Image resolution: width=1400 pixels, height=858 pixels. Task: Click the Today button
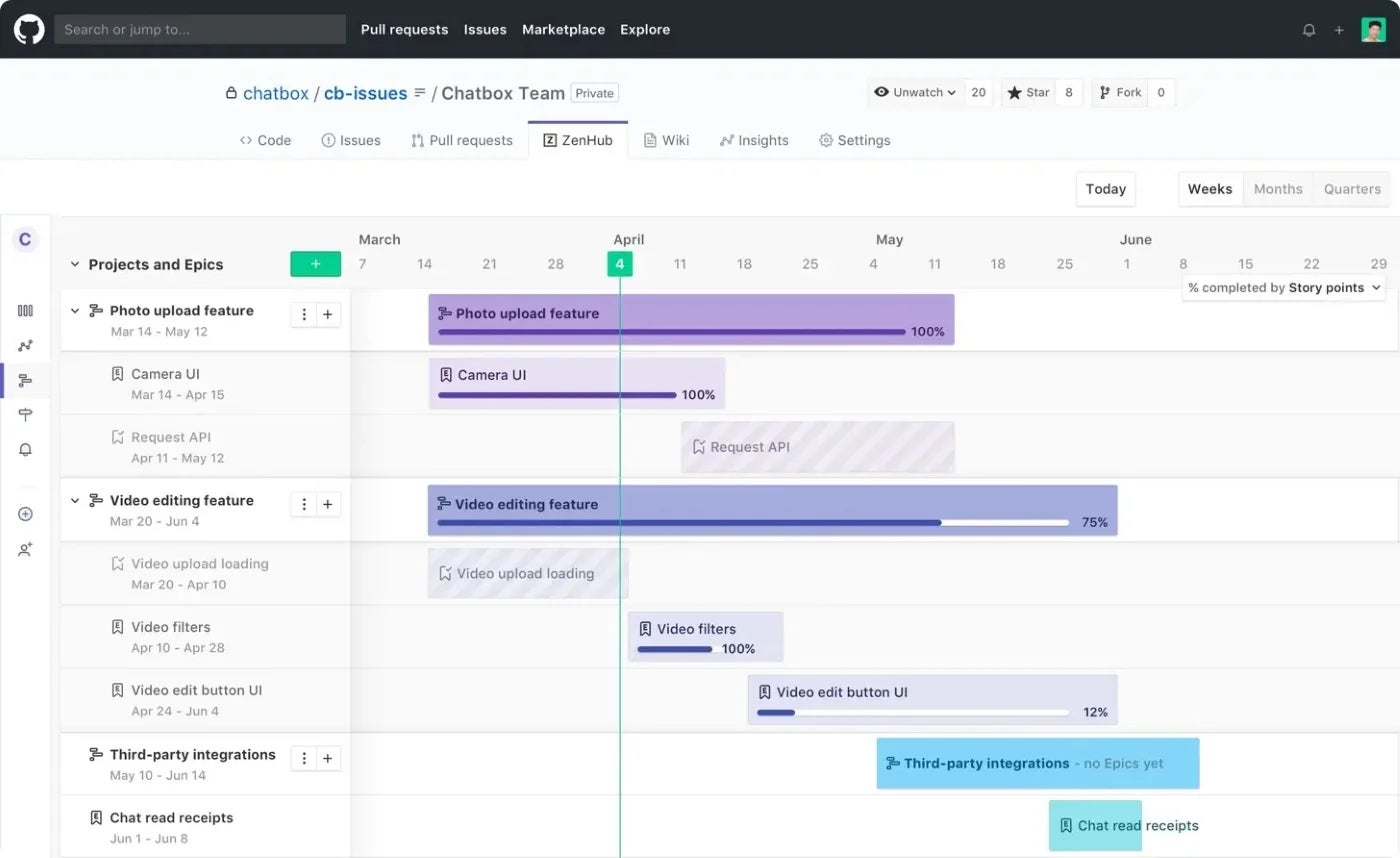(1105, 189)
